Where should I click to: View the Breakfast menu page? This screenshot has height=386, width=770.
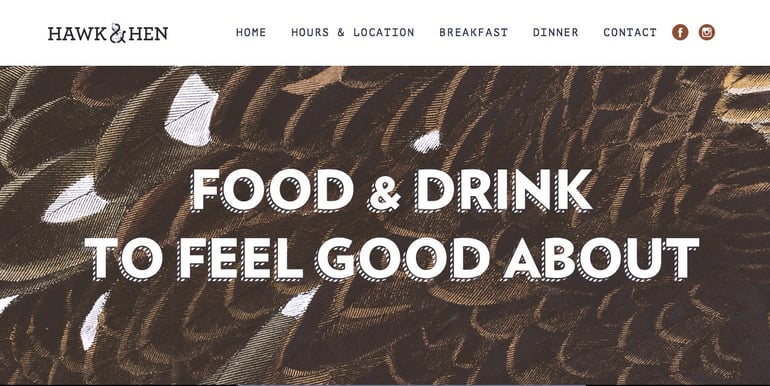pyautogui.click(x=473, y=32)
